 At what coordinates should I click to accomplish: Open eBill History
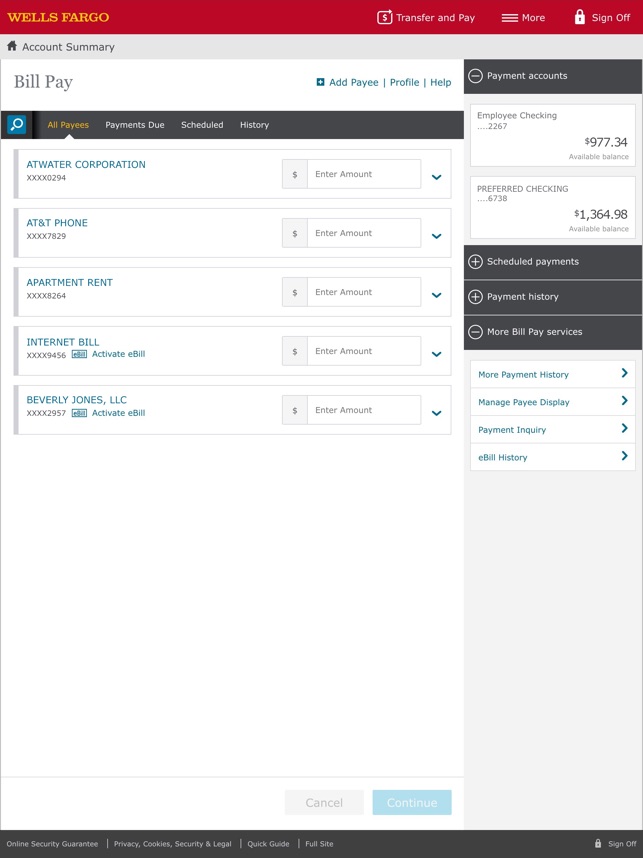coord(553,457)
